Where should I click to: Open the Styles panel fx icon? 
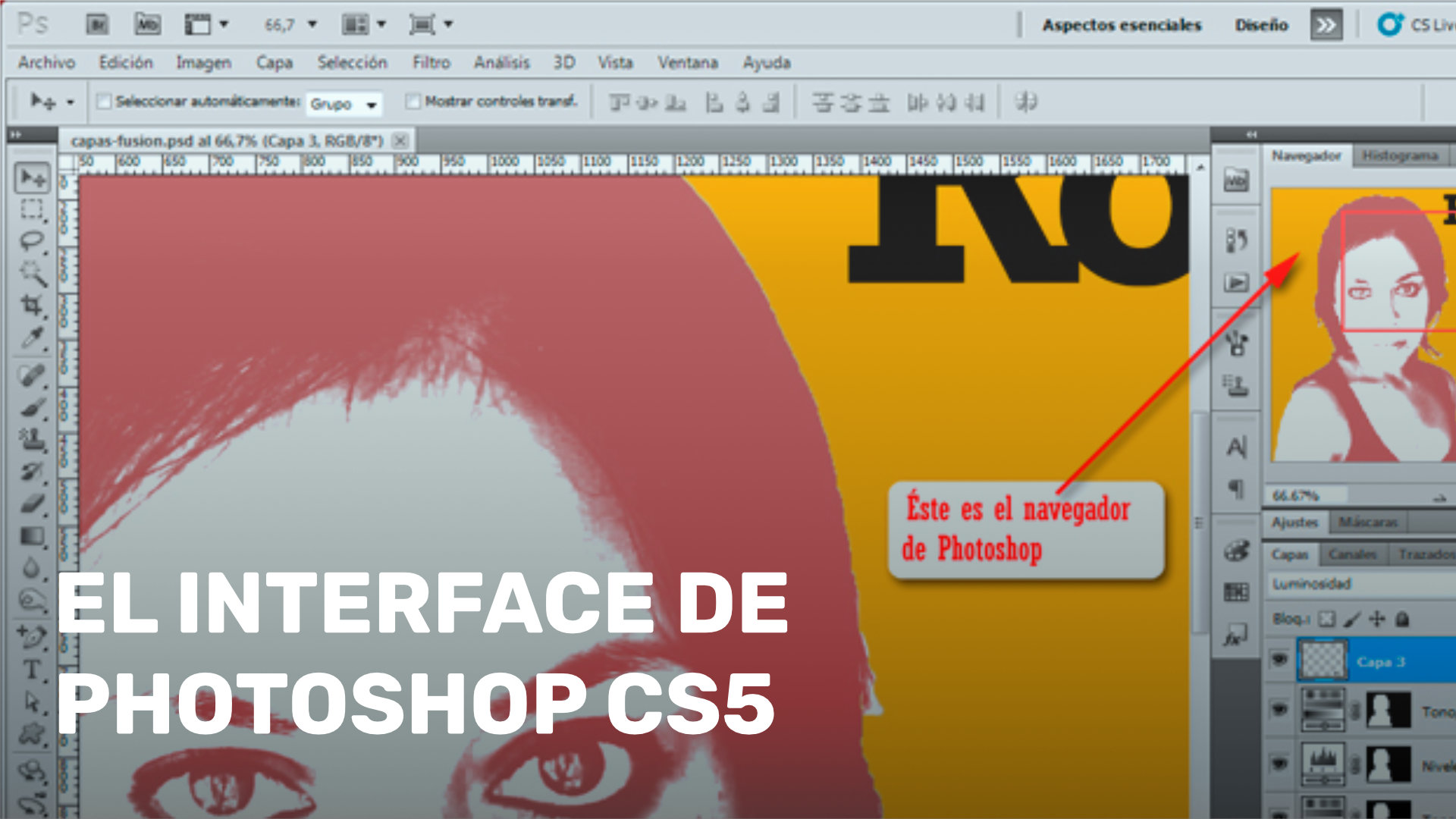(1236, 635)
